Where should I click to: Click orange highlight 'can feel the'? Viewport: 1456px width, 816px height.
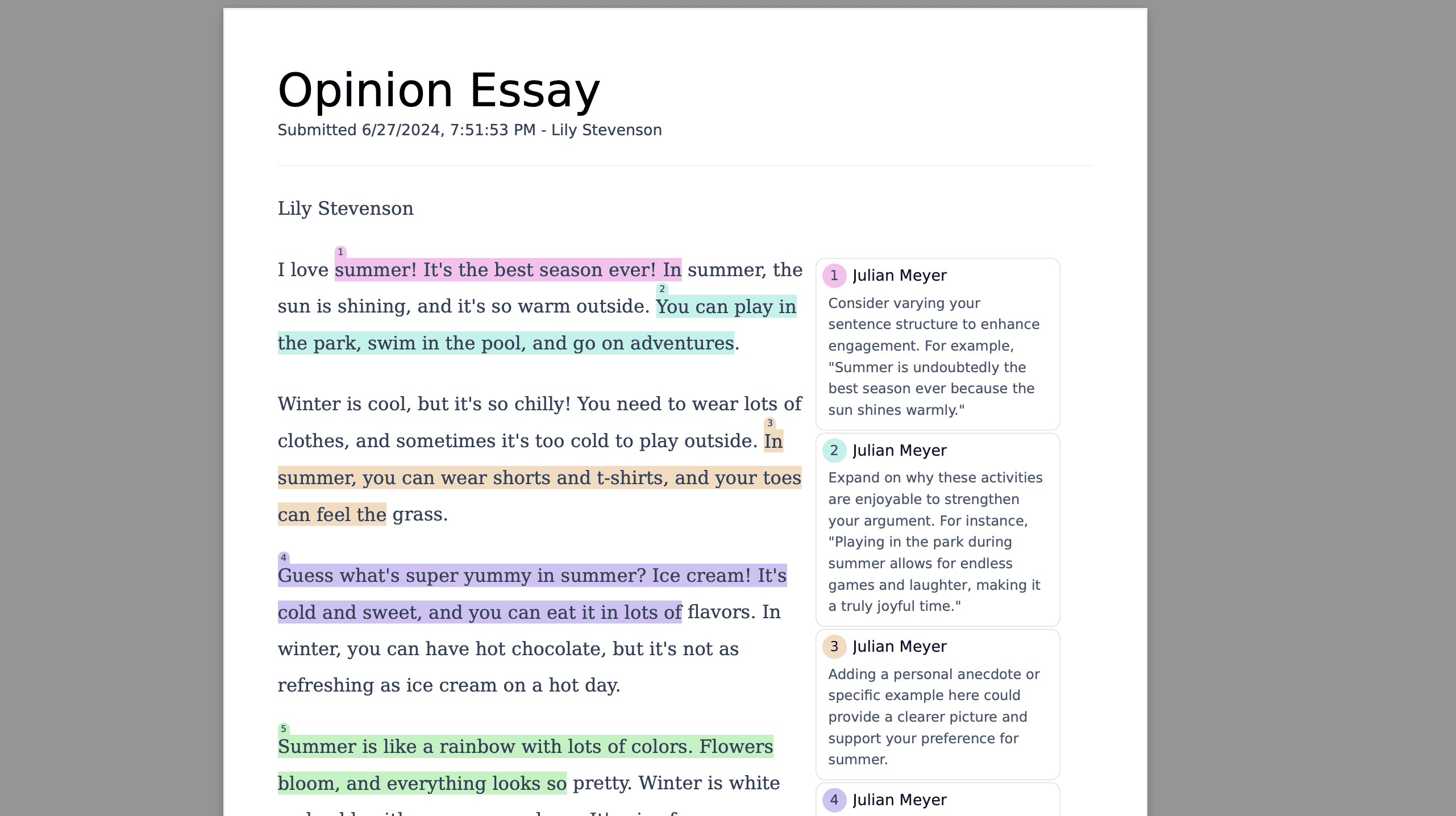(x=332, y=515)
